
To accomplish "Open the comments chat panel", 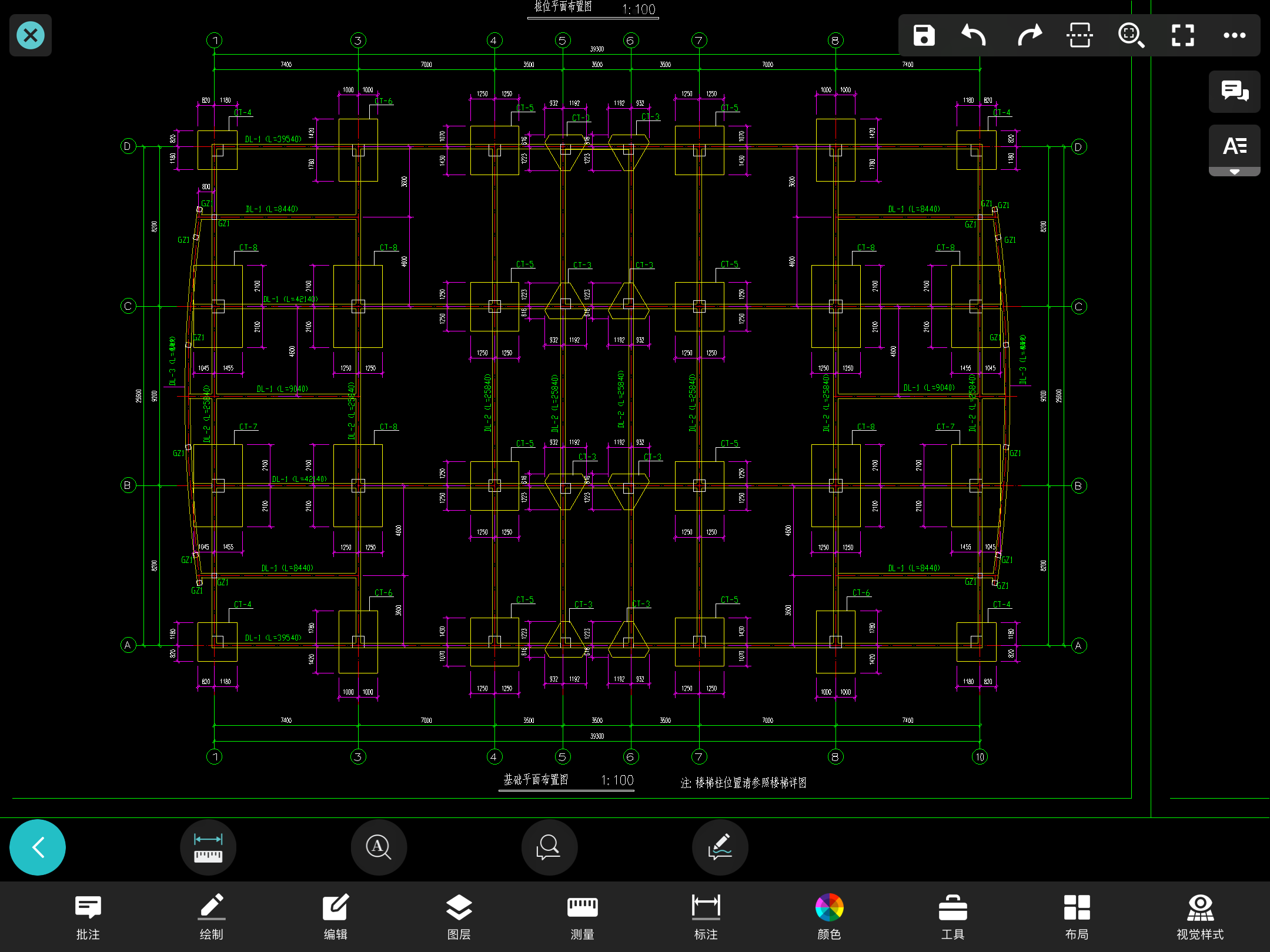I will click(x=1234, y=91).
